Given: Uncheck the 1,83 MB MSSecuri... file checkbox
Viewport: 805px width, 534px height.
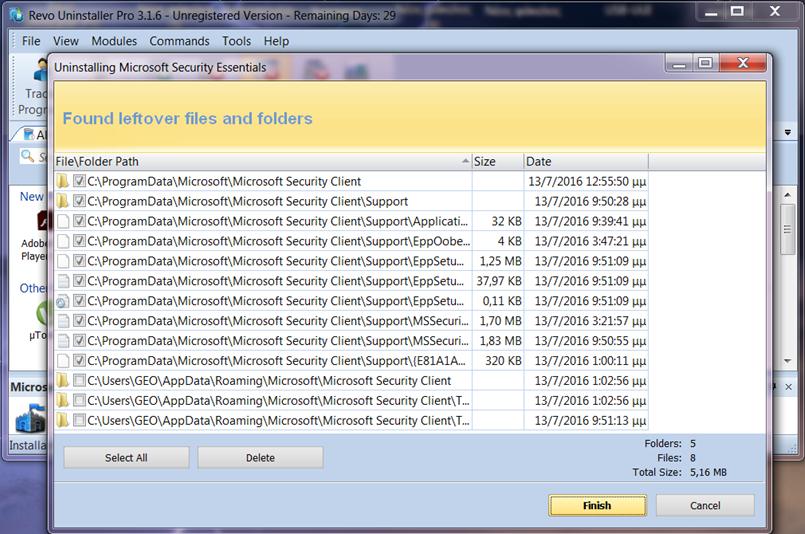Looking at the screenshot, I should [x=79, y=340].
